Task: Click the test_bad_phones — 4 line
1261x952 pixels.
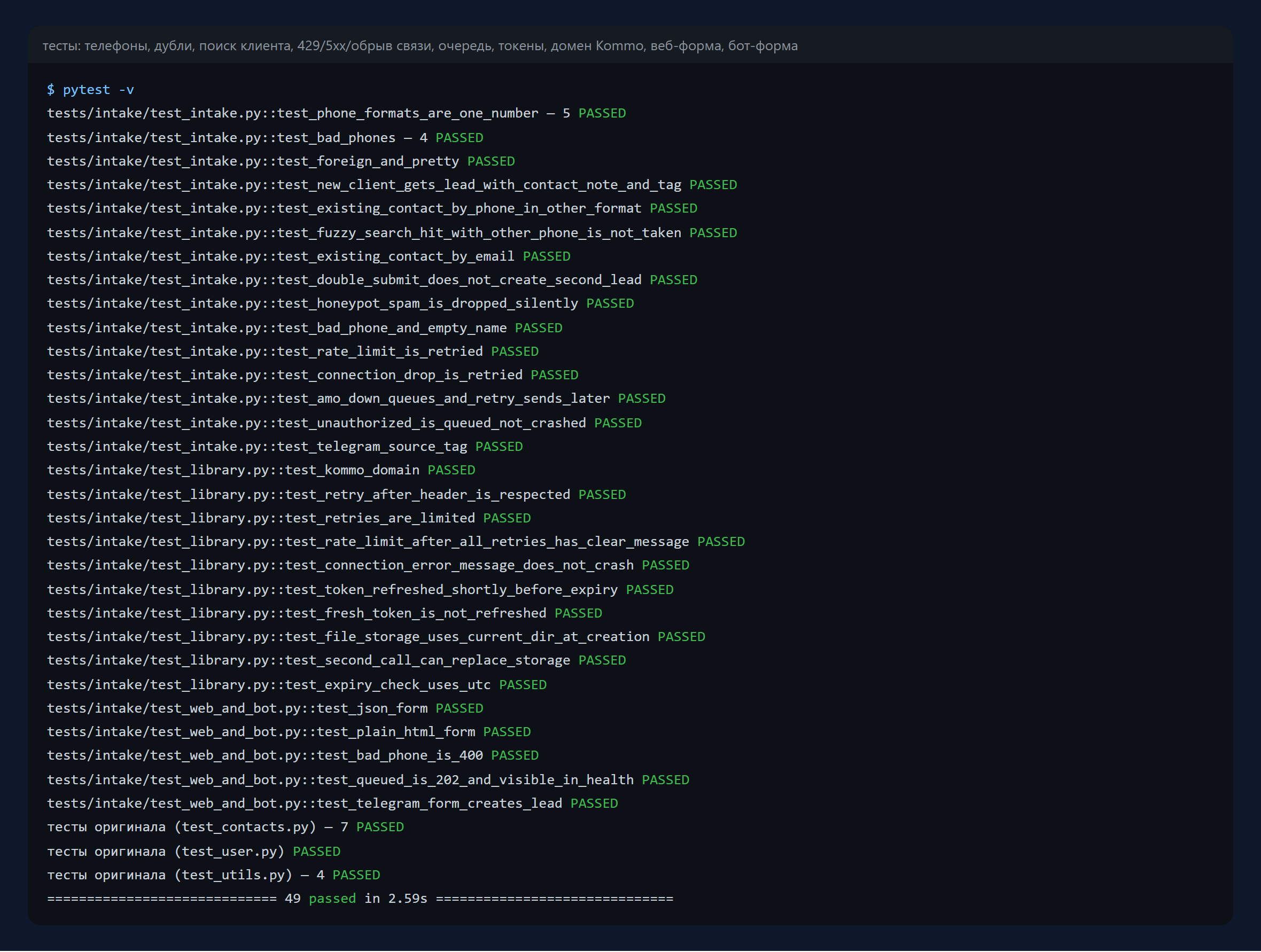Action: tap(265, 137)
